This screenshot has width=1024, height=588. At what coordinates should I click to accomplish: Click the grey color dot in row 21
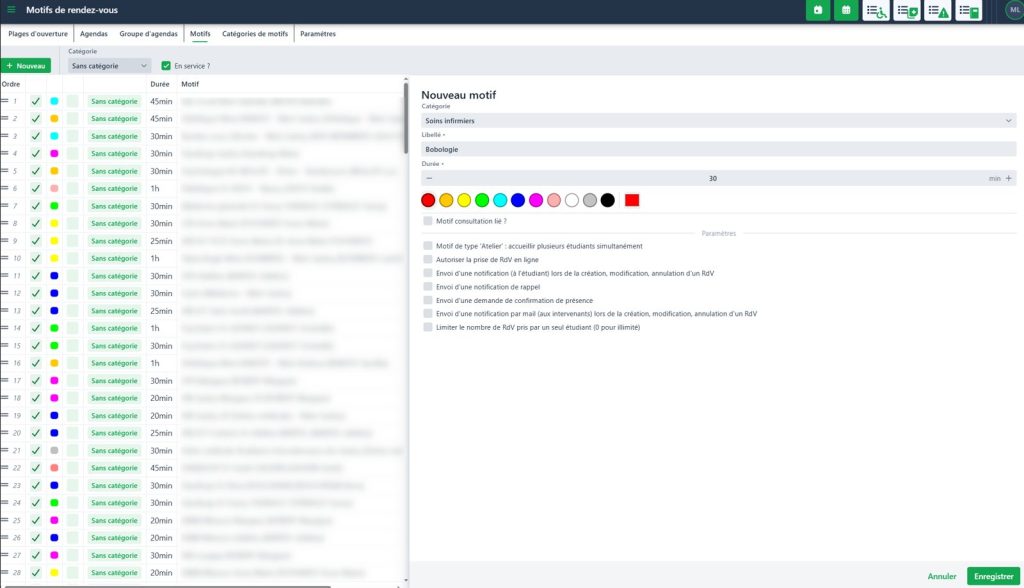(x=54, y=450)
